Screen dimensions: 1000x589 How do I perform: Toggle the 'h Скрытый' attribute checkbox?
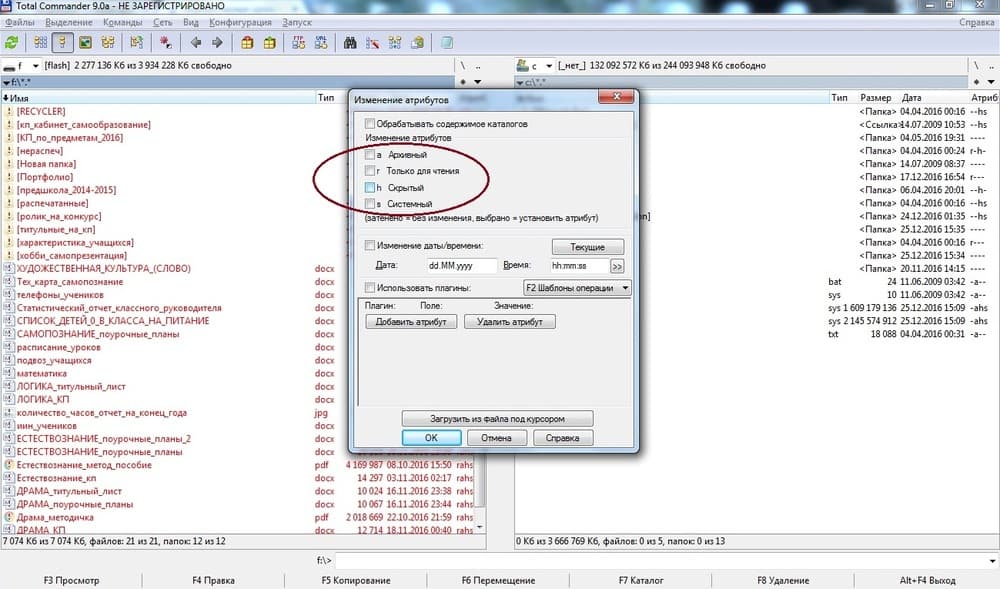[370, 187]
